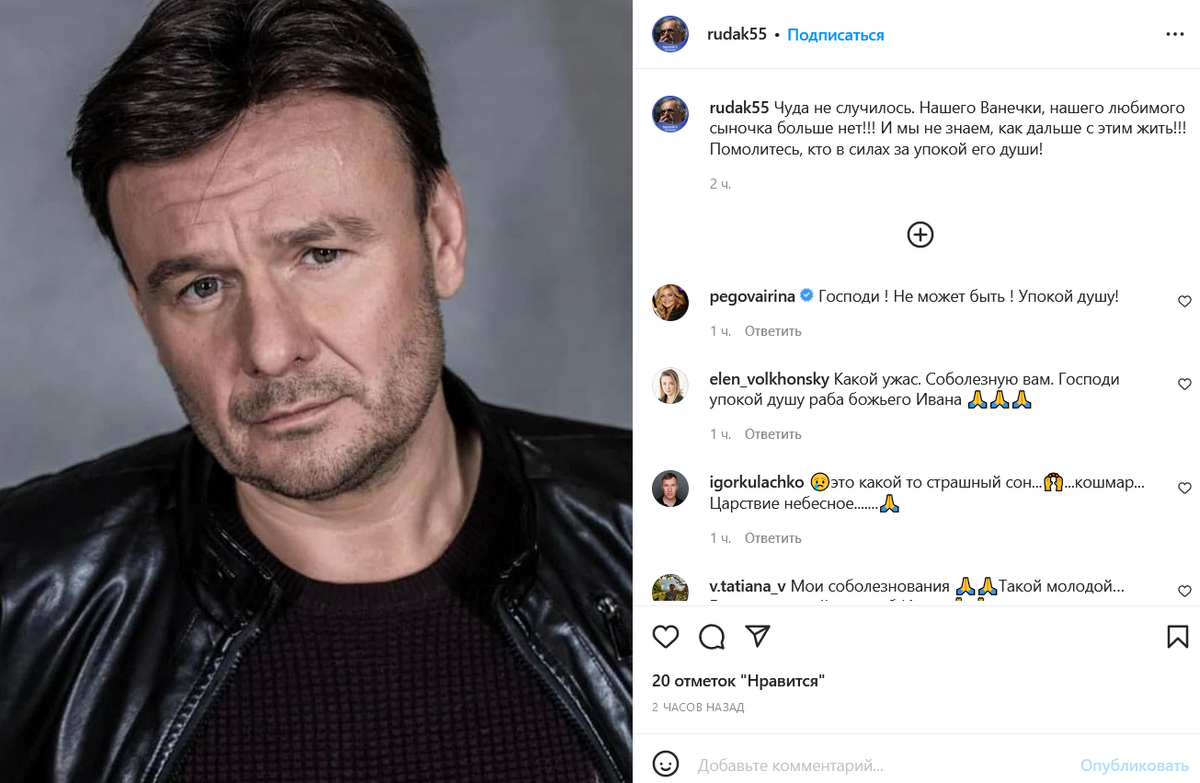The width and height of the screenshot is (1200, 783).
Task: Click igorkulachko's profile avatar
Action: point(670,488)
